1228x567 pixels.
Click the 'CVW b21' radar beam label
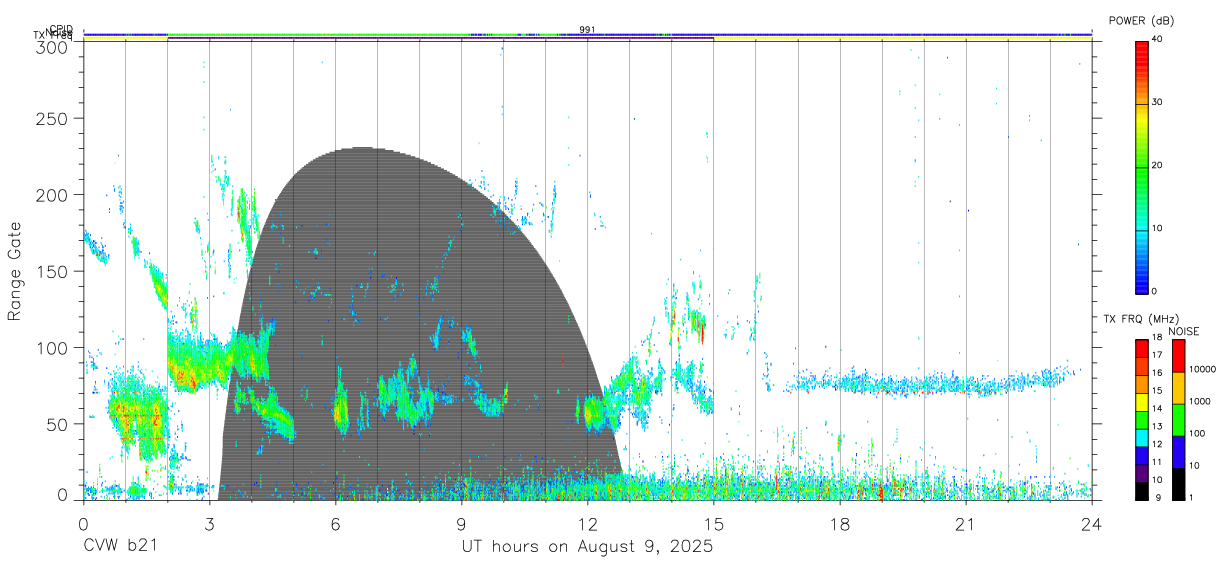[x=120, y=547]
